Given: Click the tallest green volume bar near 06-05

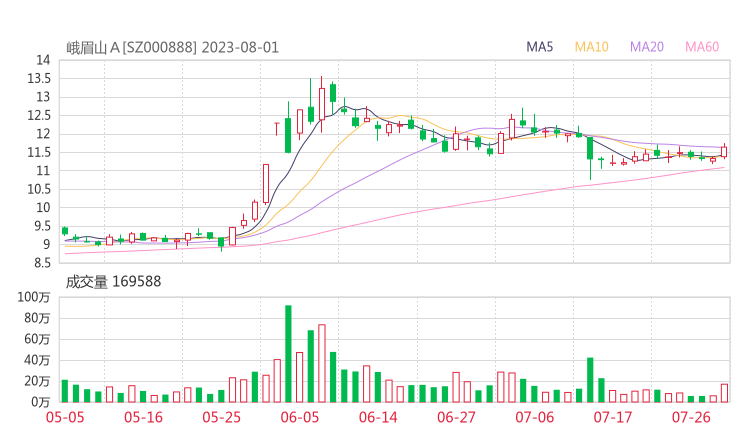Looking at the screenshot, I should [288, 354].
